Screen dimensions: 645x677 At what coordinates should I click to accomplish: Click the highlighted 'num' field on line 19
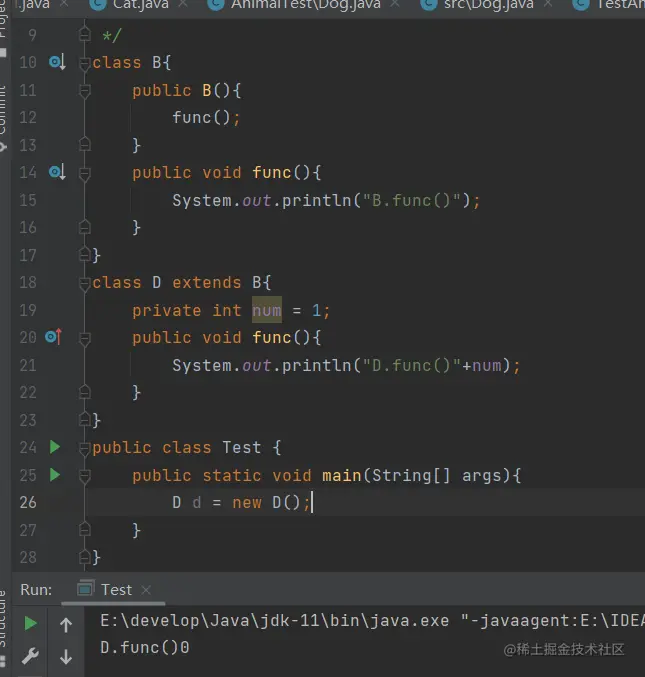tap(267, 310)
